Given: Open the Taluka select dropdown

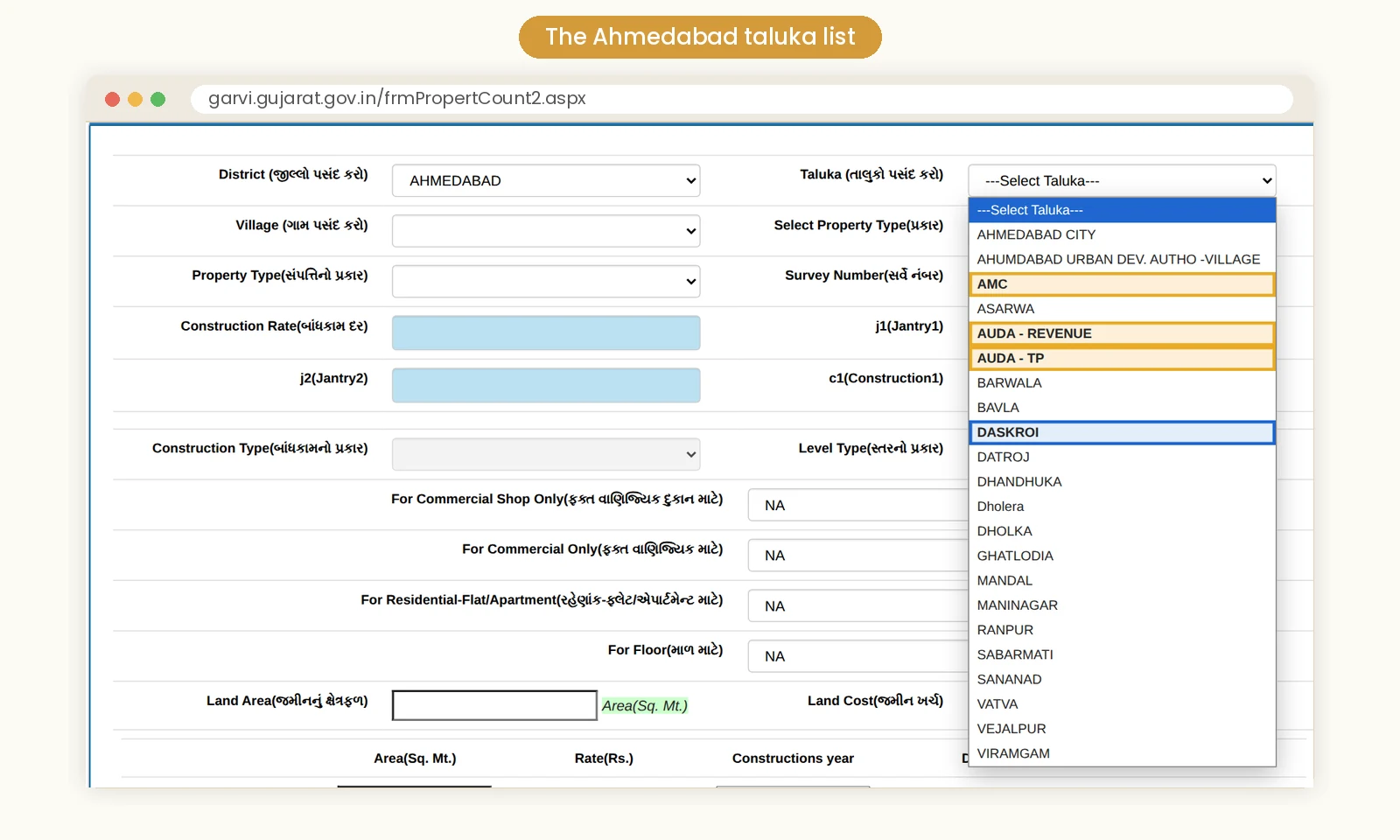Looking at the screenshot, I should coord(1122,181).
